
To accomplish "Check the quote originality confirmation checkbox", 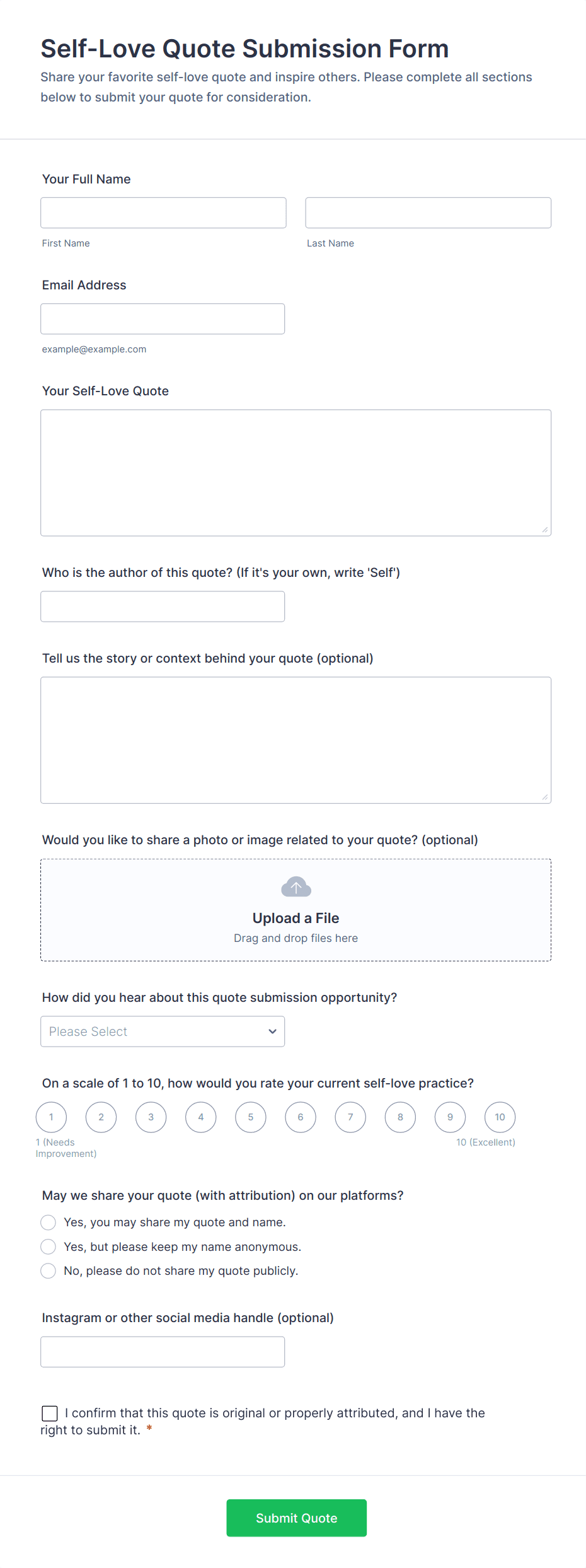I will pyautogui.click(x=50, y=1413).
